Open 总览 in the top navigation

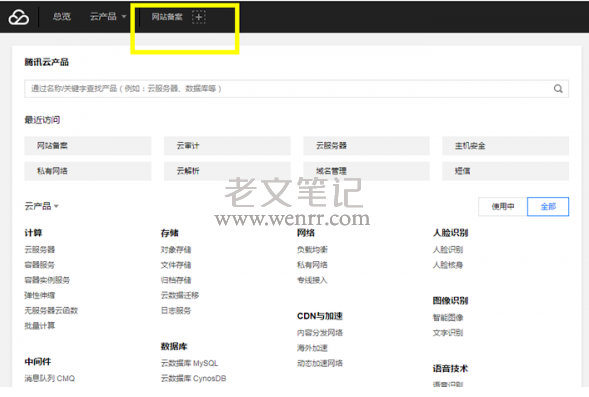coord(62,17)
